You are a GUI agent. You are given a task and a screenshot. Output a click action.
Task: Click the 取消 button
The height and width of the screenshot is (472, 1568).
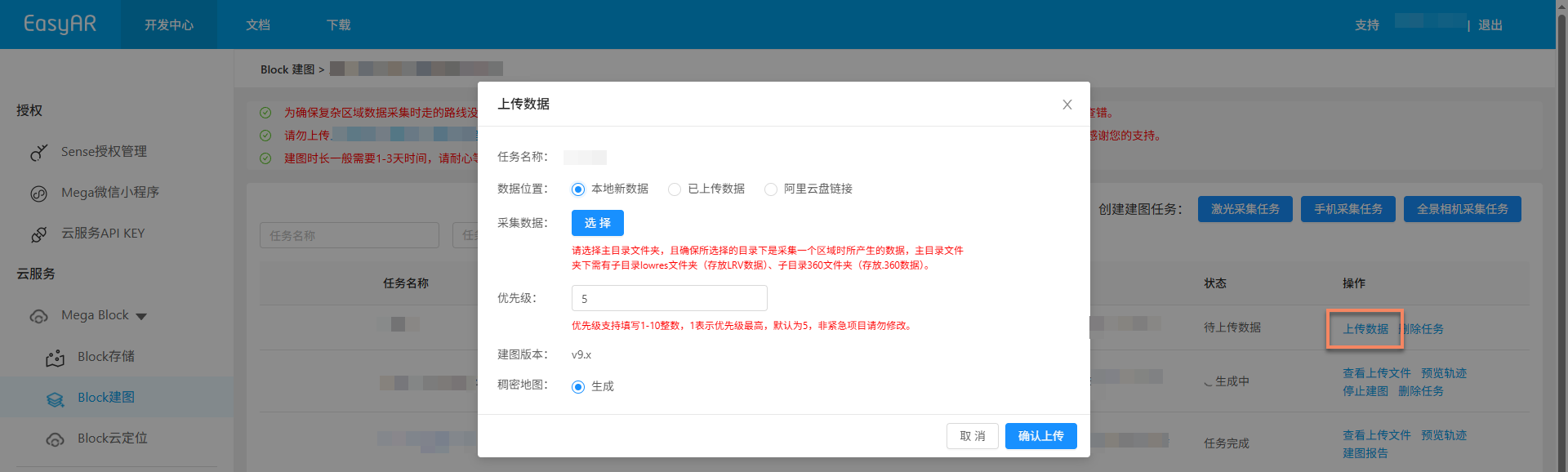(x=973, y=436)
